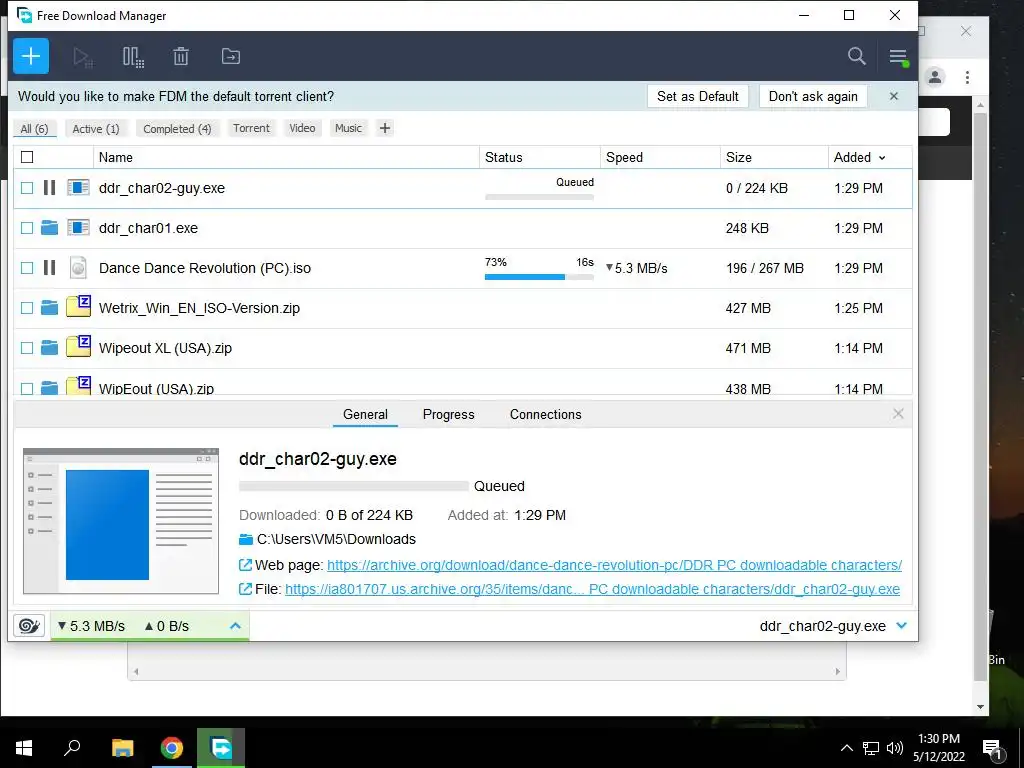Viewport: 1024px width, 768px height.
Task: Select the Torrent filter tab
Action: [x=251, y=128]
